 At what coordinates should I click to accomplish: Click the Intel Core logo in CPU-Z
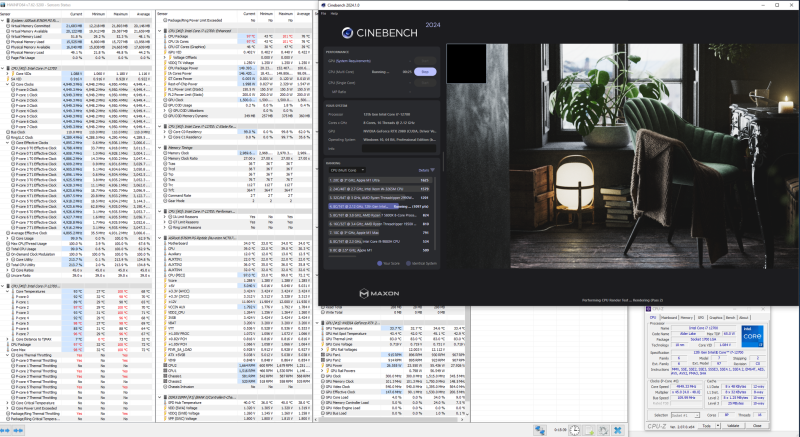[752, 337]
